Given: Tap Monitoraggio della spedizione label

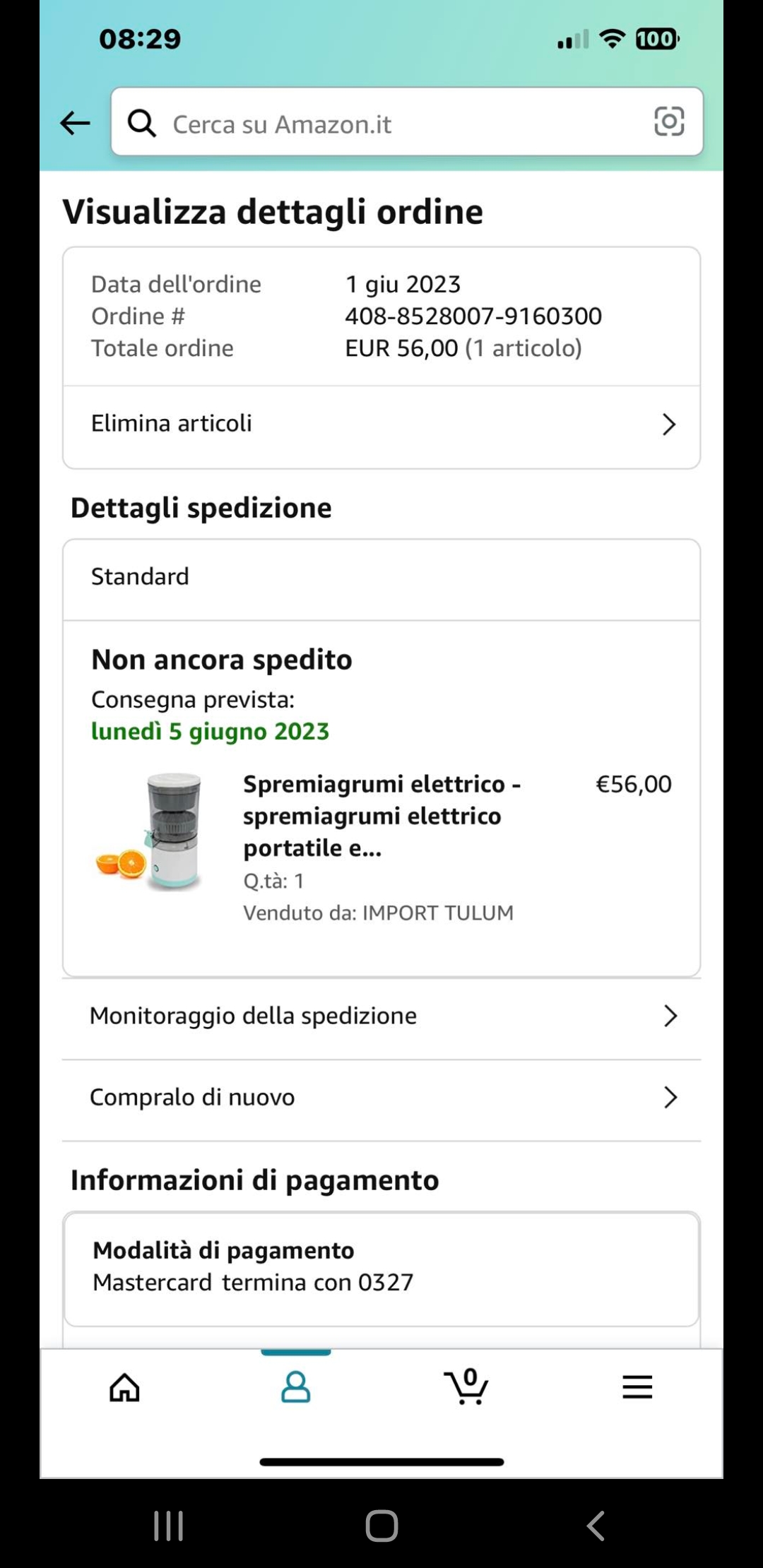Looking at the screenshot, I should [x=253, y=1016].
